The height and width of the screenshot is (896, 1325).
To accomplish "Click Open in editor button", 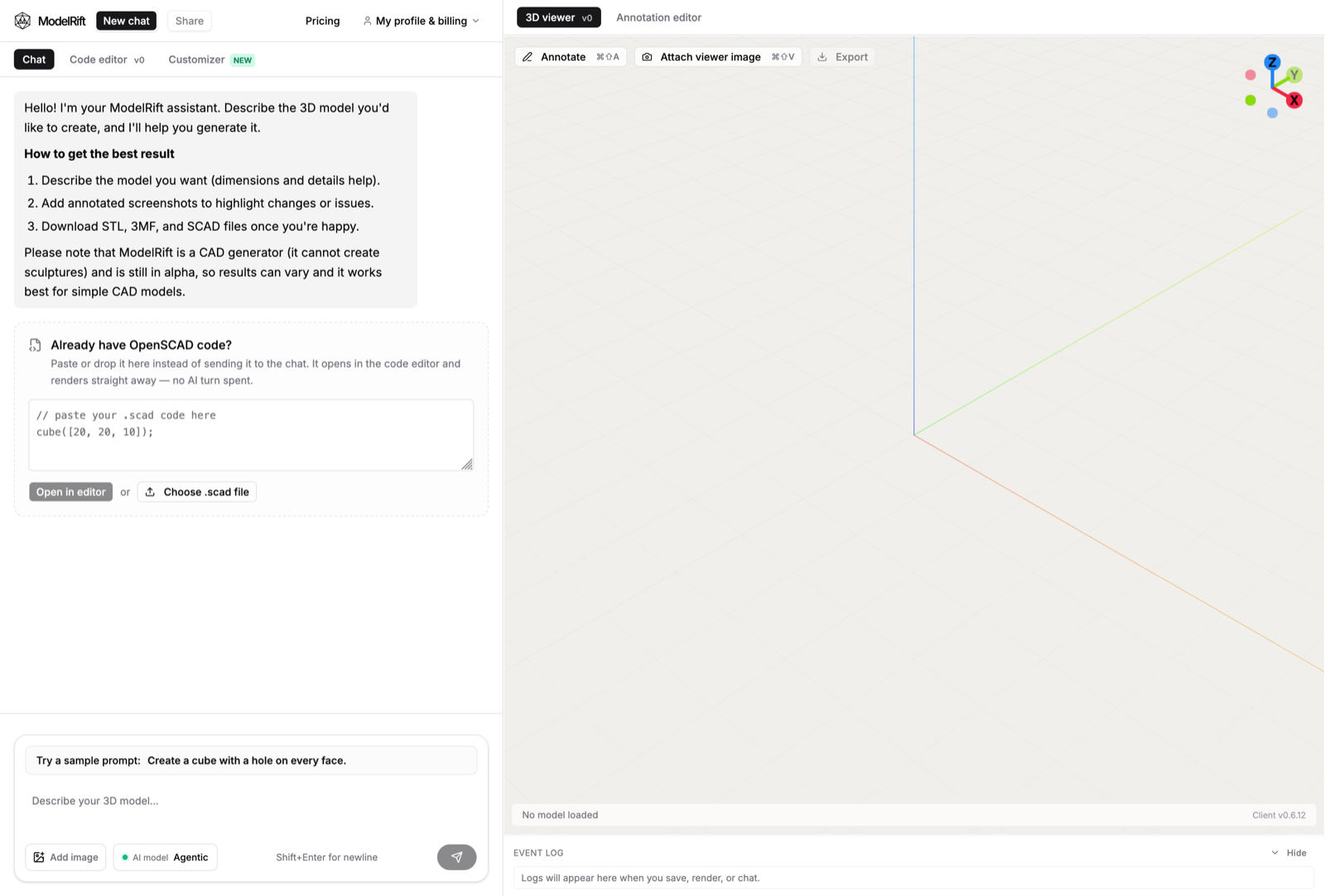I will [x=71, y=492].
